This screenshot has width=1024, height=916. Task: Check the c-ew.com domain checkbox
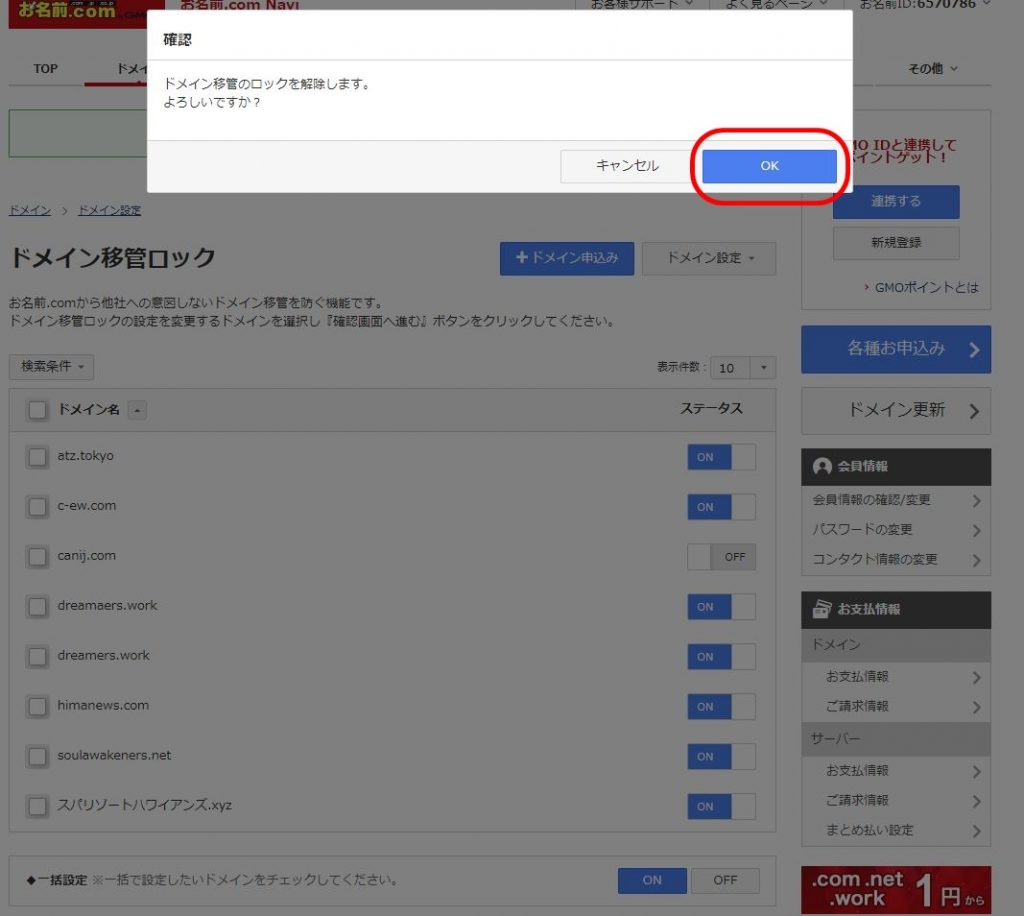38,507
